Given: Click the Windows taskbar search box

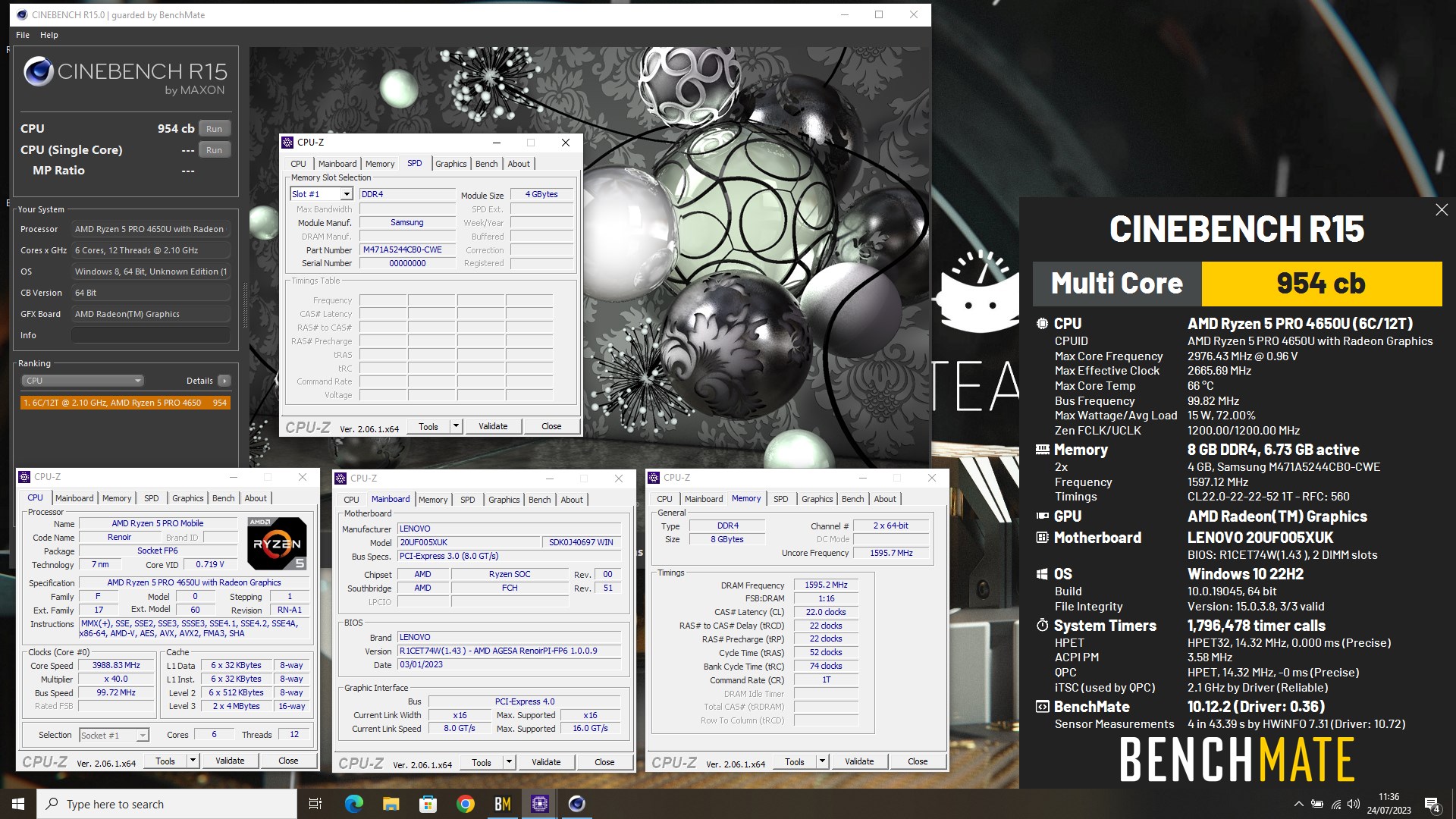Looking at the screenshot, I should coord(167,804).
